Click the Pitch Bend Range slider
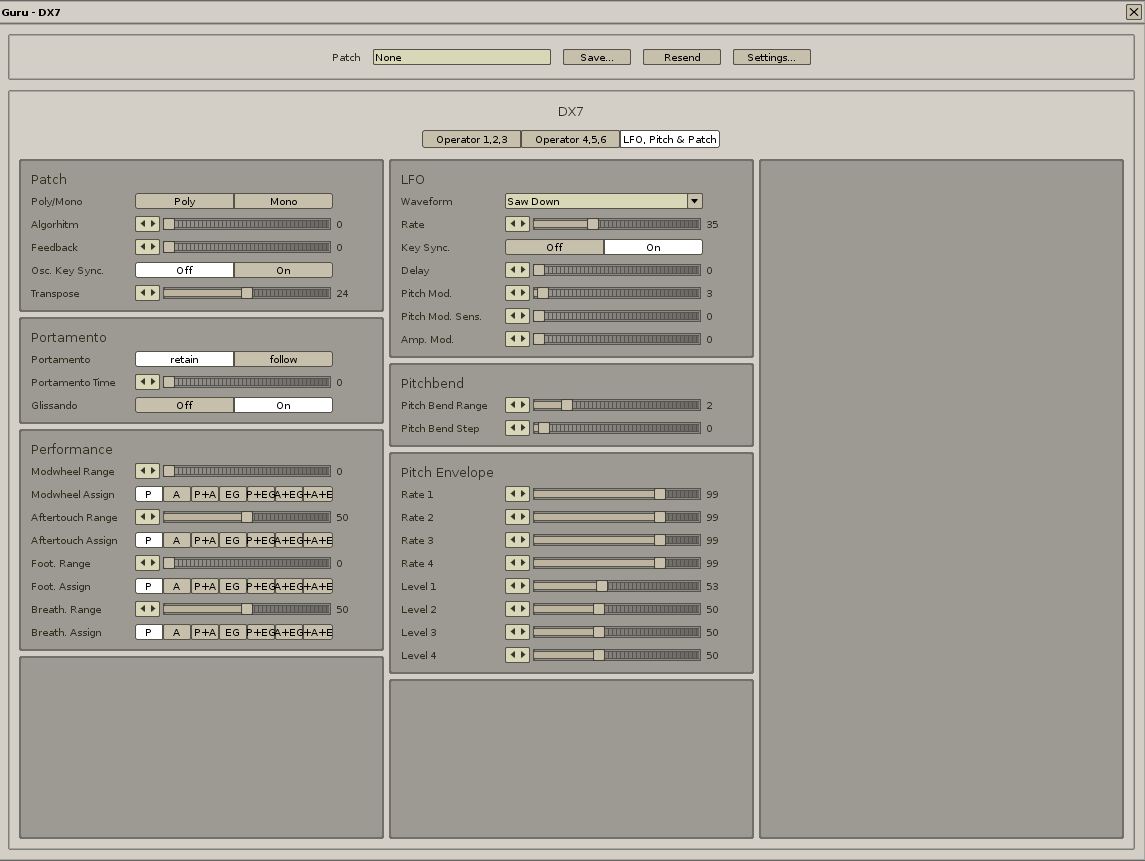 616,405
